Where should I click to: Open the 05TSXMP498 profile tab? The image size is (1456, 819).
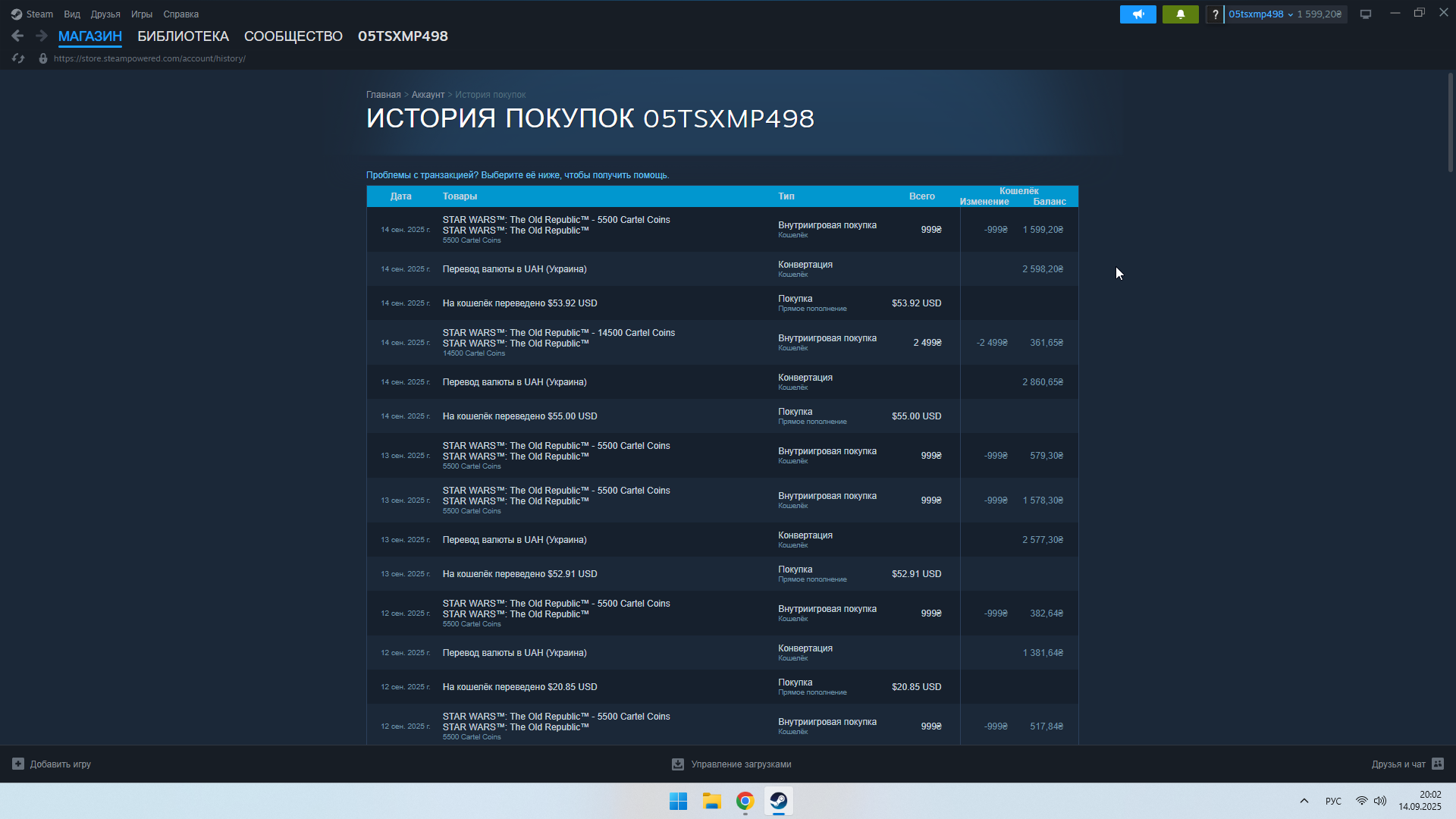click(403, 36)
